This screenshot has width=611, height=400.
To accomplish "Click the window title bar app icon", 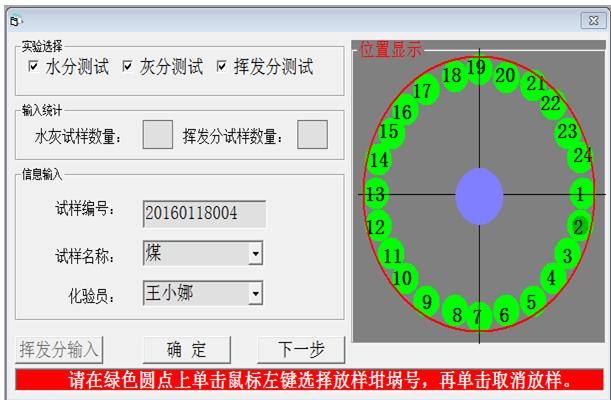I will [16, 20].
